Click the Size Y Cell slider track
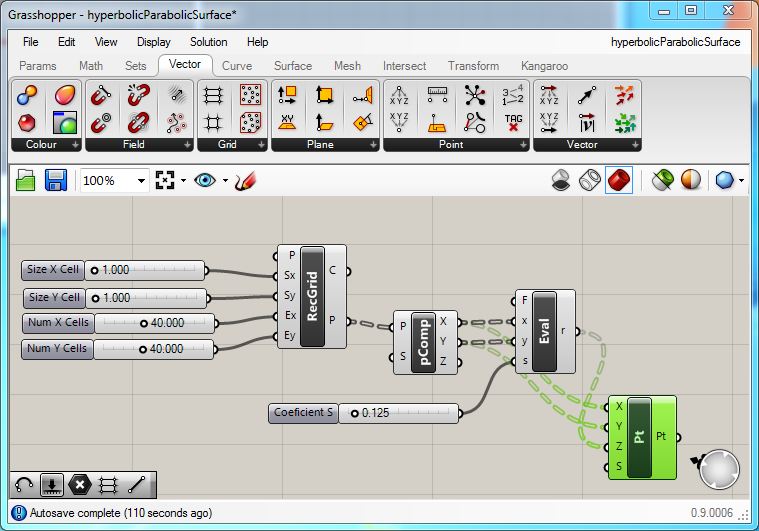This screenshot has width=759, height=531. click(x=146, y=298)
